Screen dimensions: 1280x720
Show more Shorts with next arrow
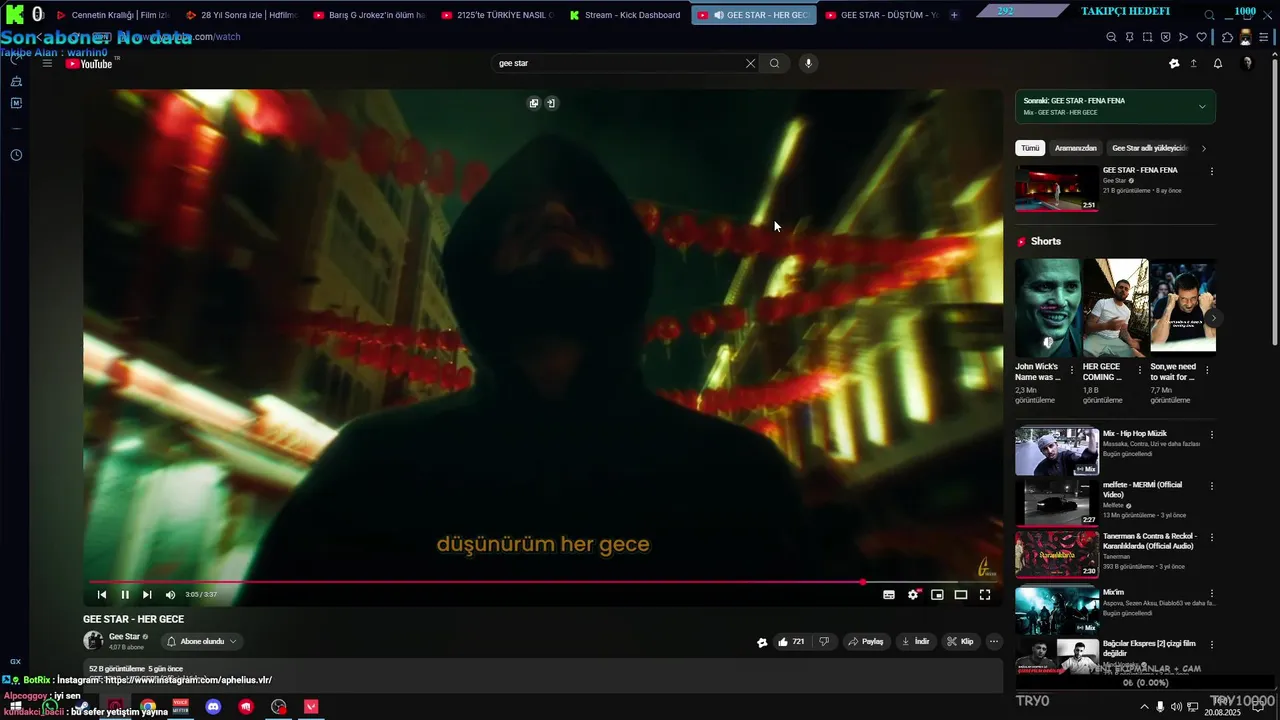(x=1213, y=318)
